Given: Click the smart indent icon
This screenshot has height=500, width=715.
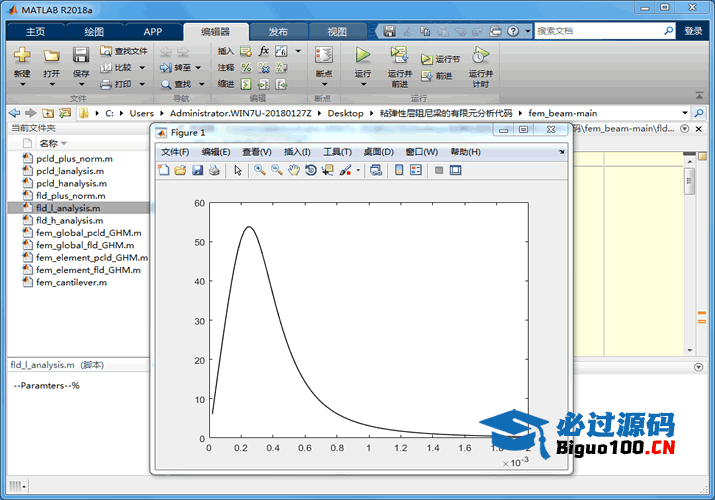Looking at the screenshot, I should pyautogui.click(x=246, y=84).
